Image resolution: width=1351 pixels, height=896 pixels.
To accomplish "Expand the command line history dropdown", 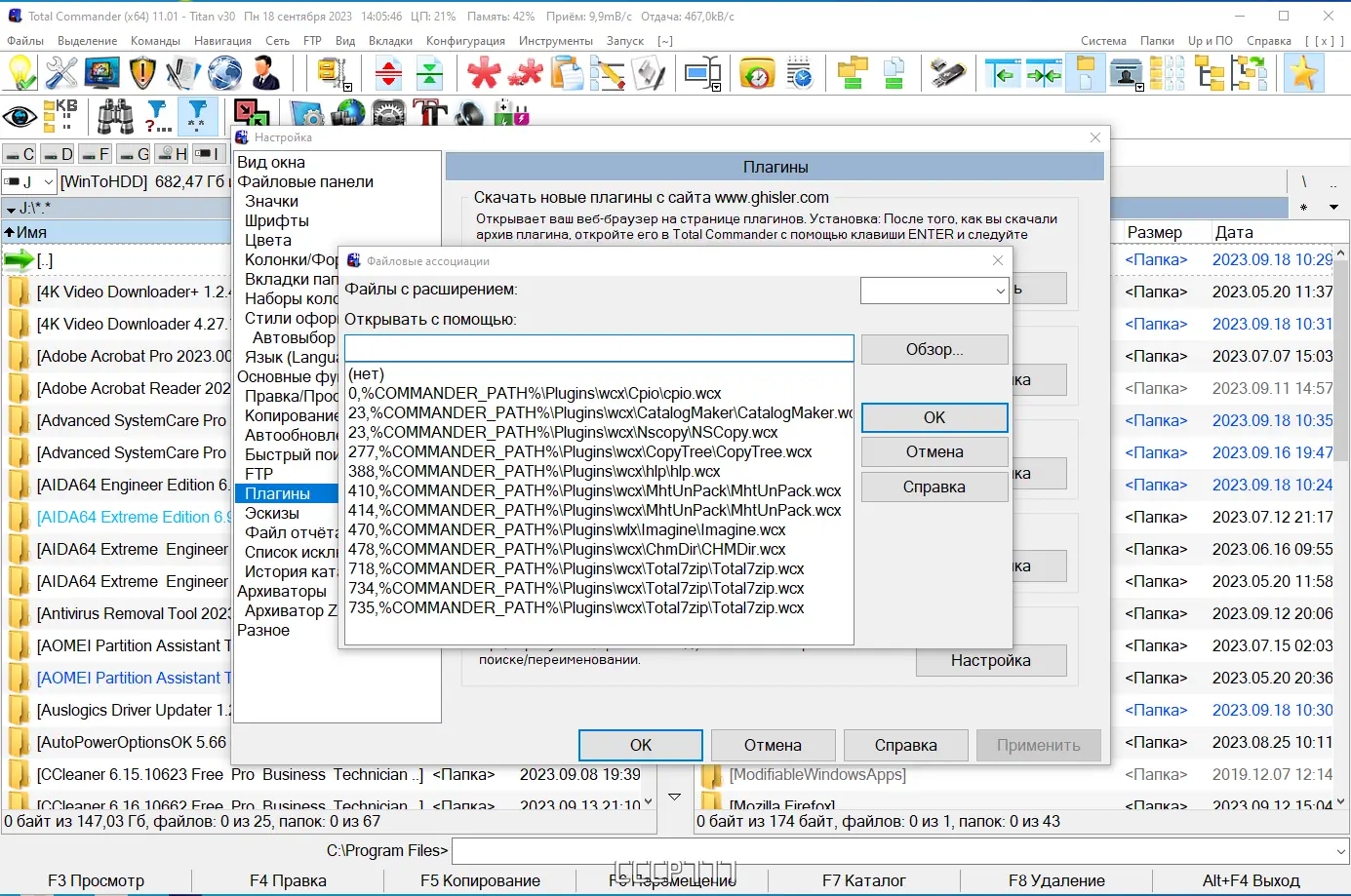I will pyautogui.click(x=1340, y=851).
